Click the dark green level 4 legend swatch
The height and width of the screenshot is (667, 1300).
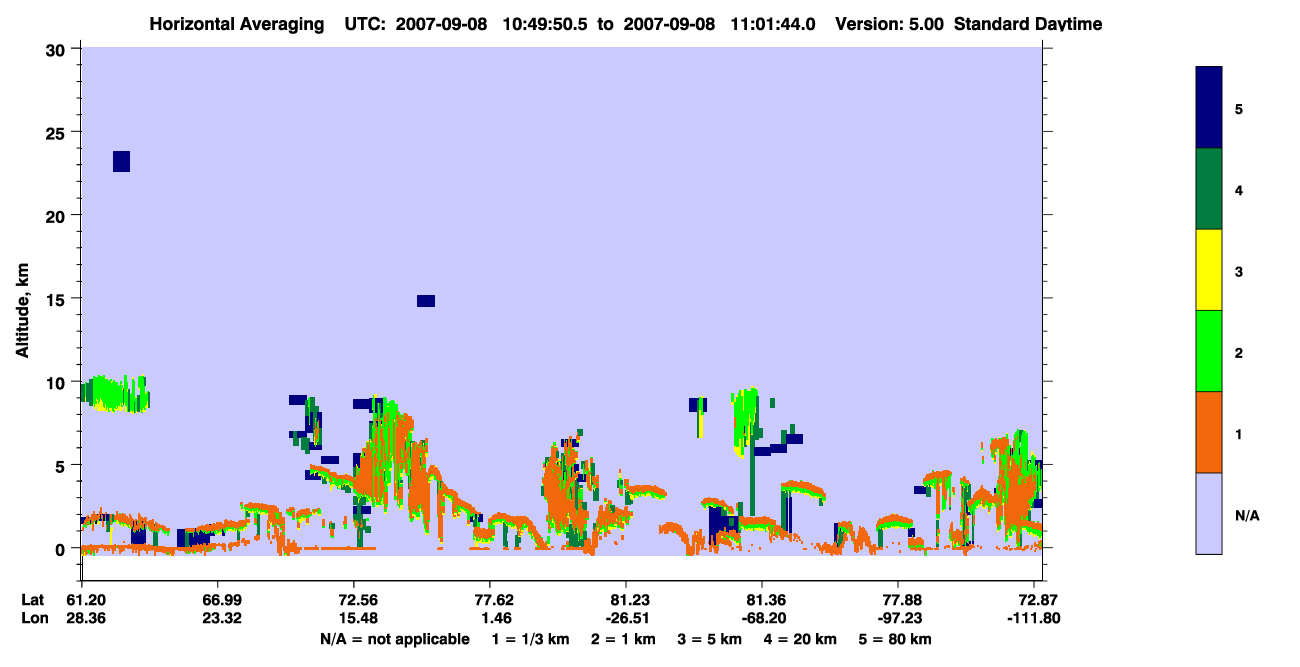[x=1209, y=189]
